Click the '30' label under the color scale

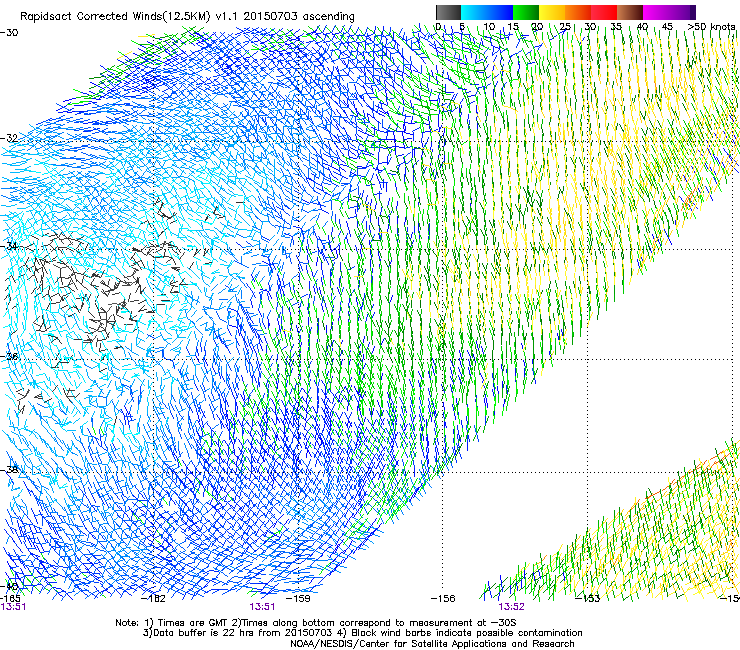(x=590, y=26)
